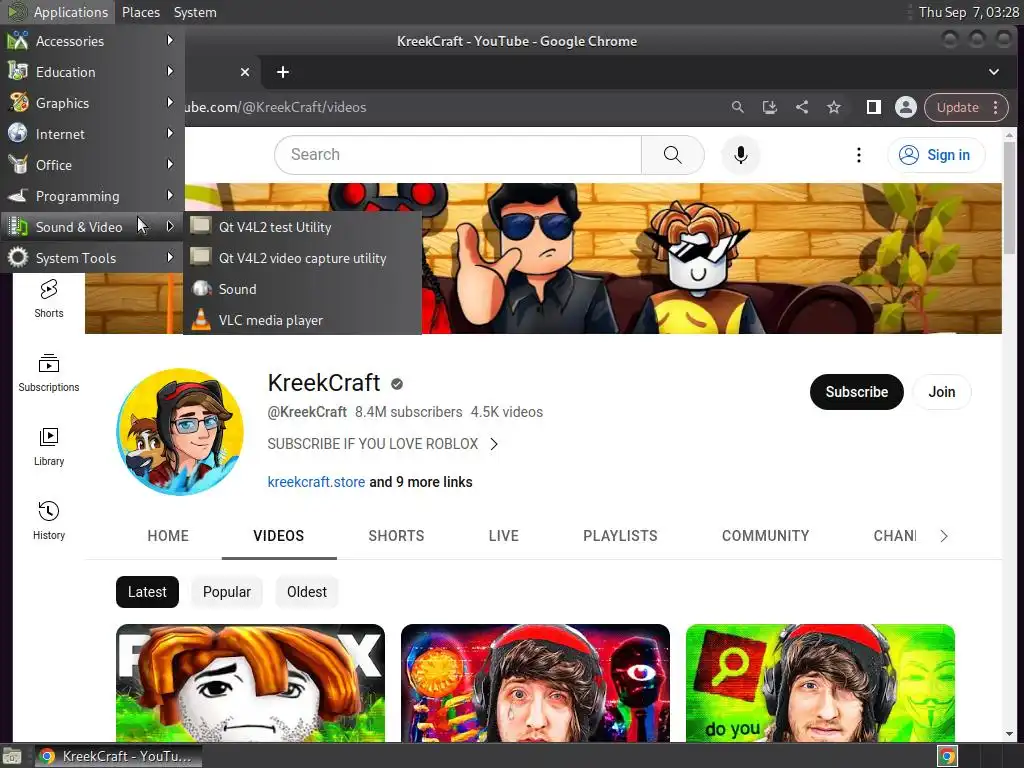
Task: Switch to the COMMUNITY channel tab
Action: [765, 536]
